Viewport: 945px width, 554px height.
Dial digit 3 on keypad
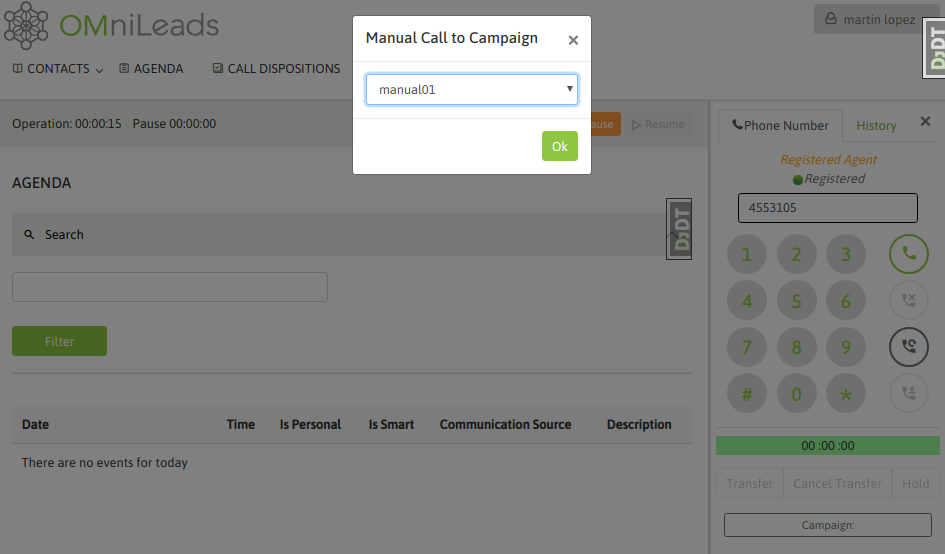coord(846,254)
